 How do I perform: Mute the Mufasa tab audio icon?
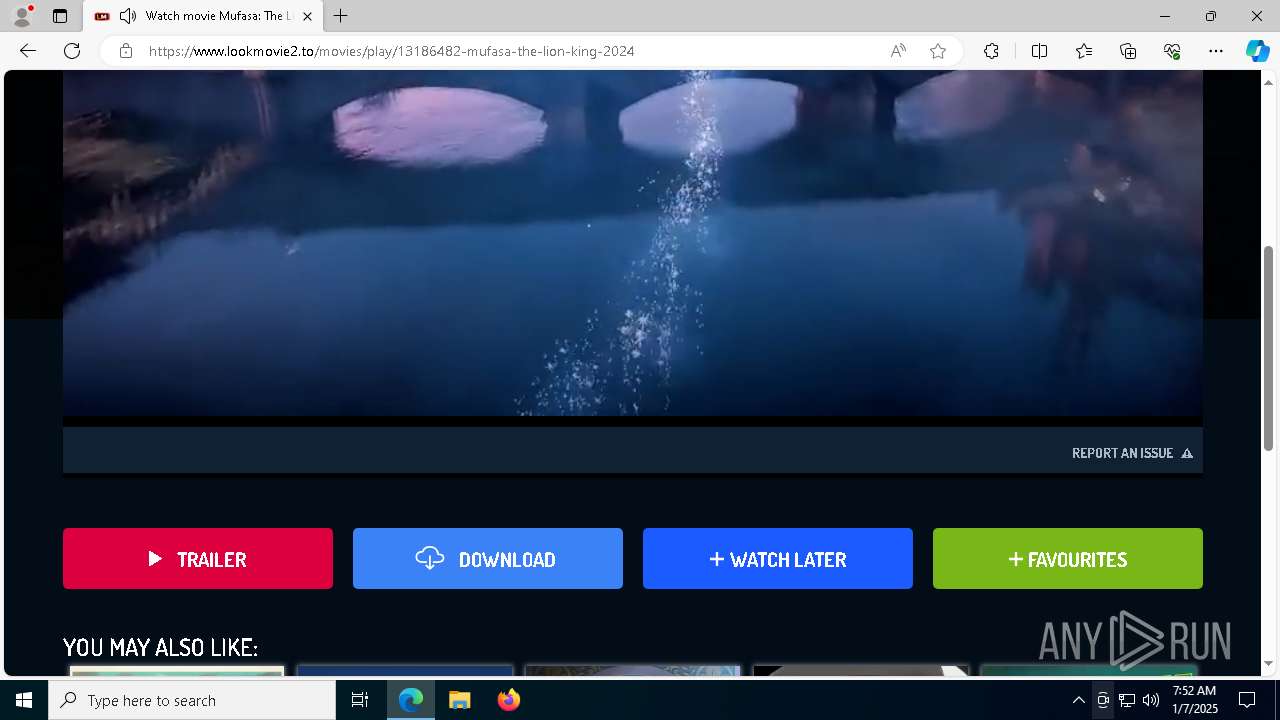(127, 16)
